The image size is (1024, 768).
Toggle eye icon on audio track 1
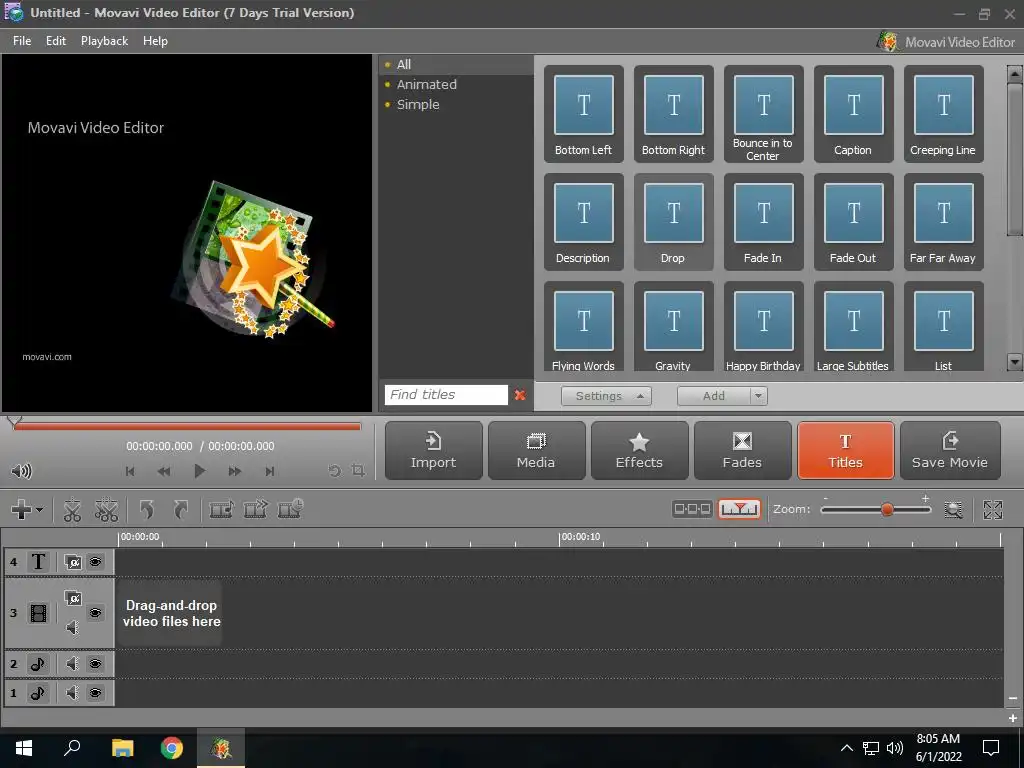[95, 693]
